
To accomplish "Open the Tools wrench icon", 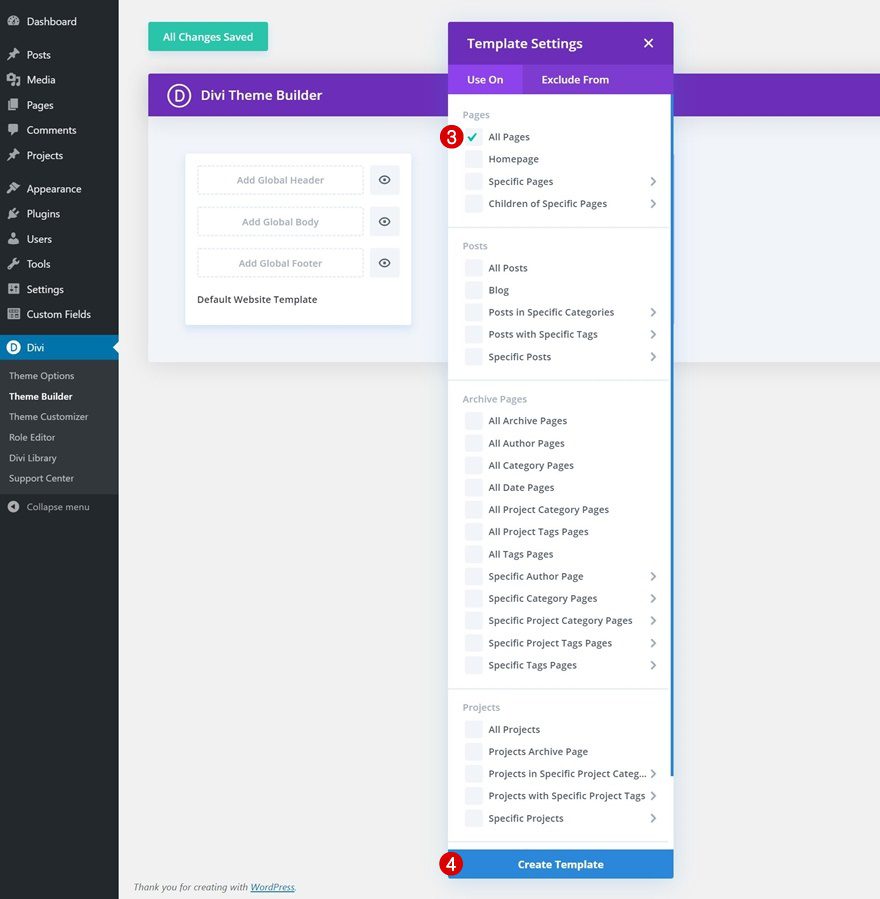I will coord(14,263).
